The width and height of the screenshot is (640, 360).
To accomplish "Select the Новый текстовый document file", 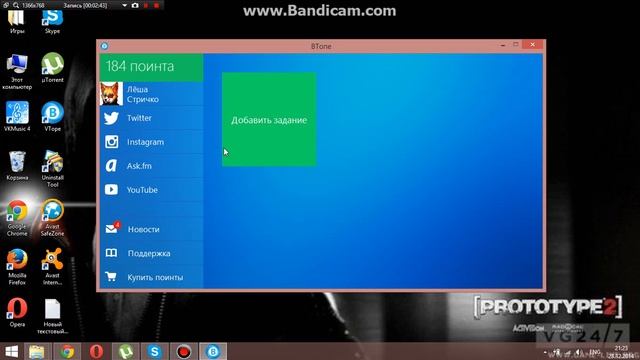I will pos(52,316).
